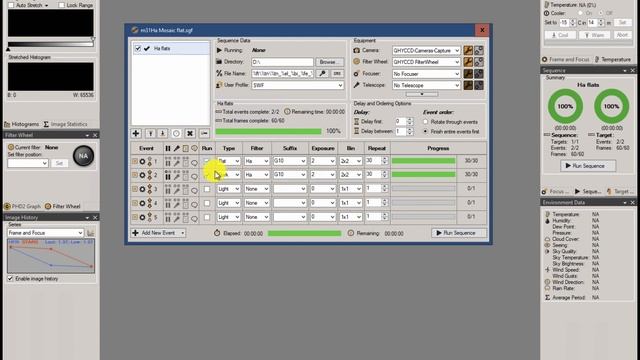Expand more equipment with down arrow bar
Viewport: 640px width, 360px height.
coord(422,94)
